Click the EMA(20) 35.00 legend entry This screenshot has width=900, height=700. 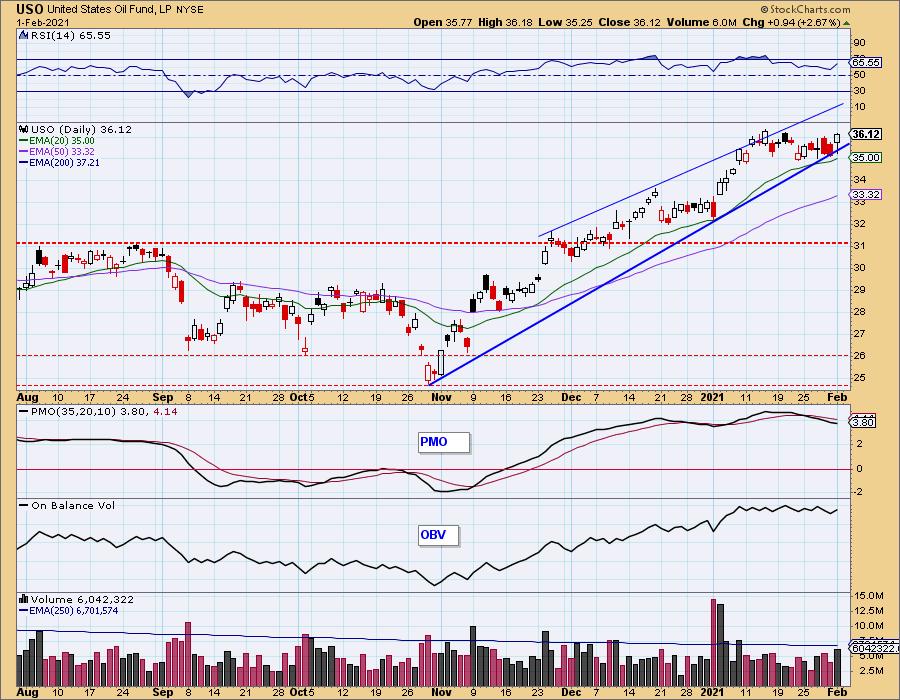click(x=63, y=141)
